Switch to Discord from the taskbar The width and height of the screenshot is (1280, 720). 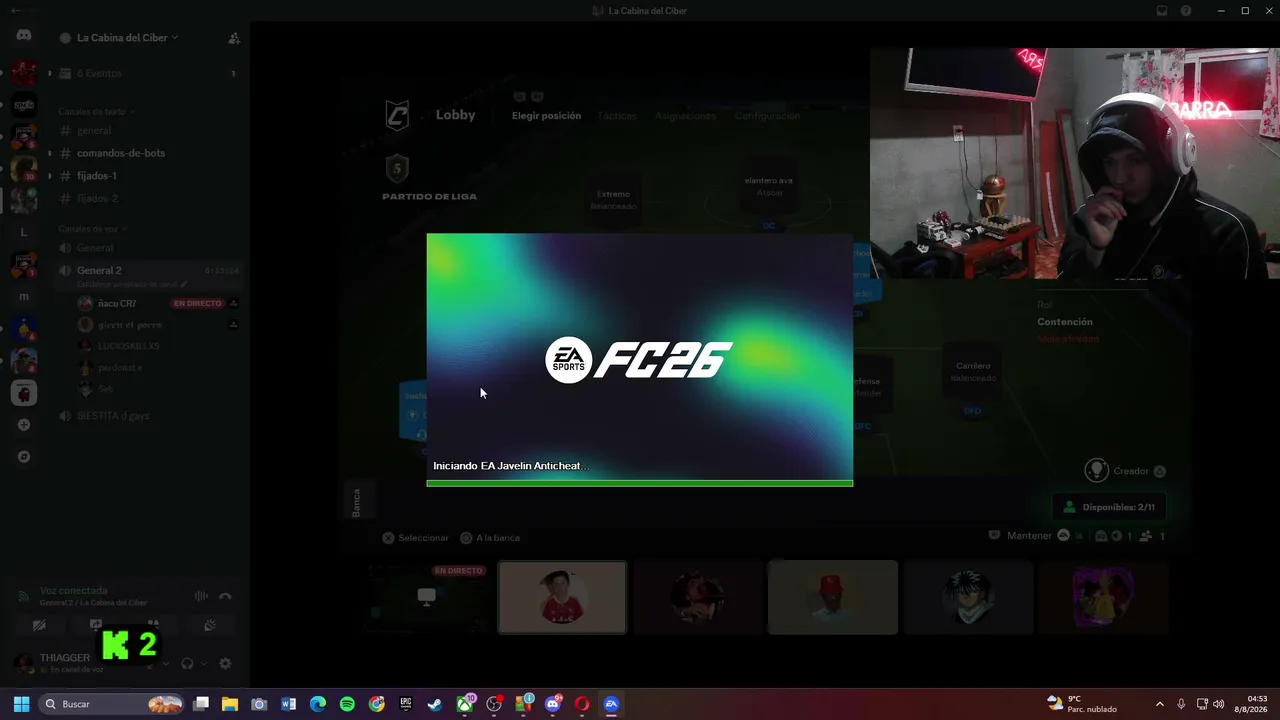(553, 704)
